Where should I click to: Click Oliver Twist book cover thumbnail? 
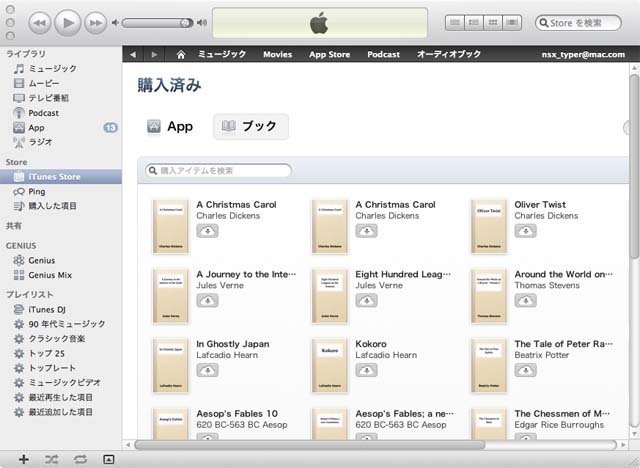489,227
